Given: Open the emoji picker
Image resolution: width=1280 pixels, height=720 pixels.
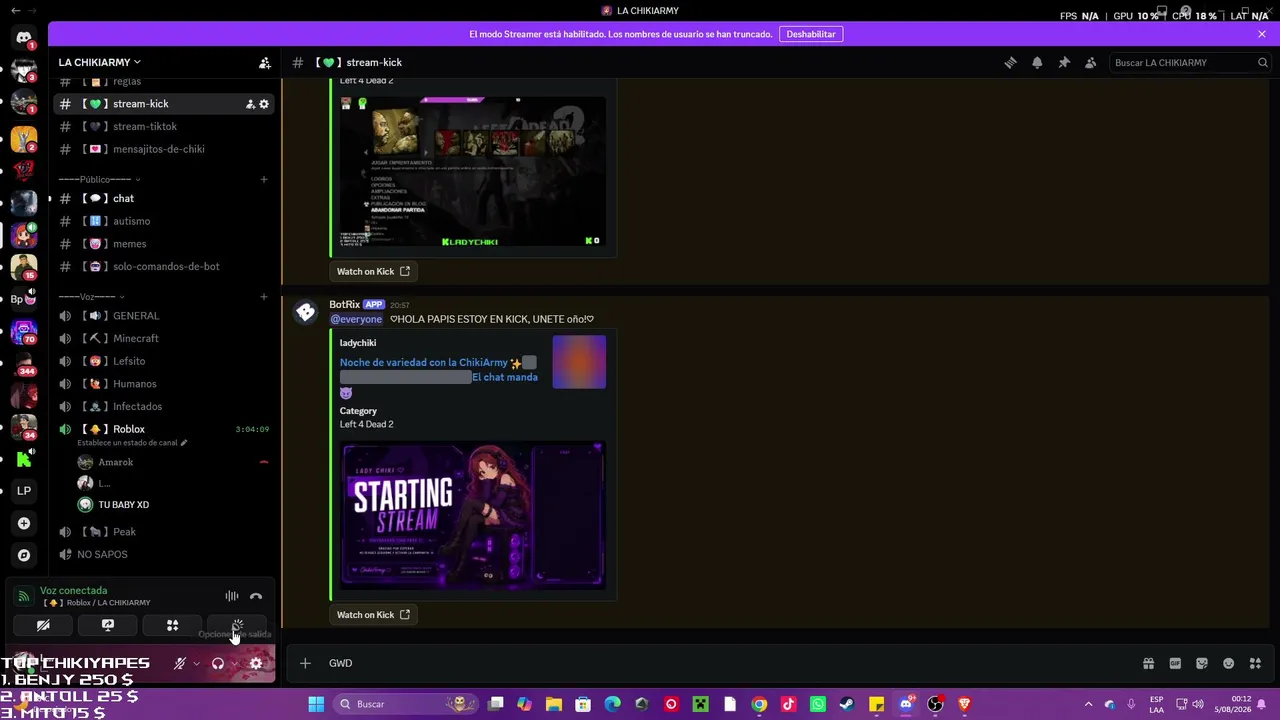Looking at the screenshot, I should 1229,663.
